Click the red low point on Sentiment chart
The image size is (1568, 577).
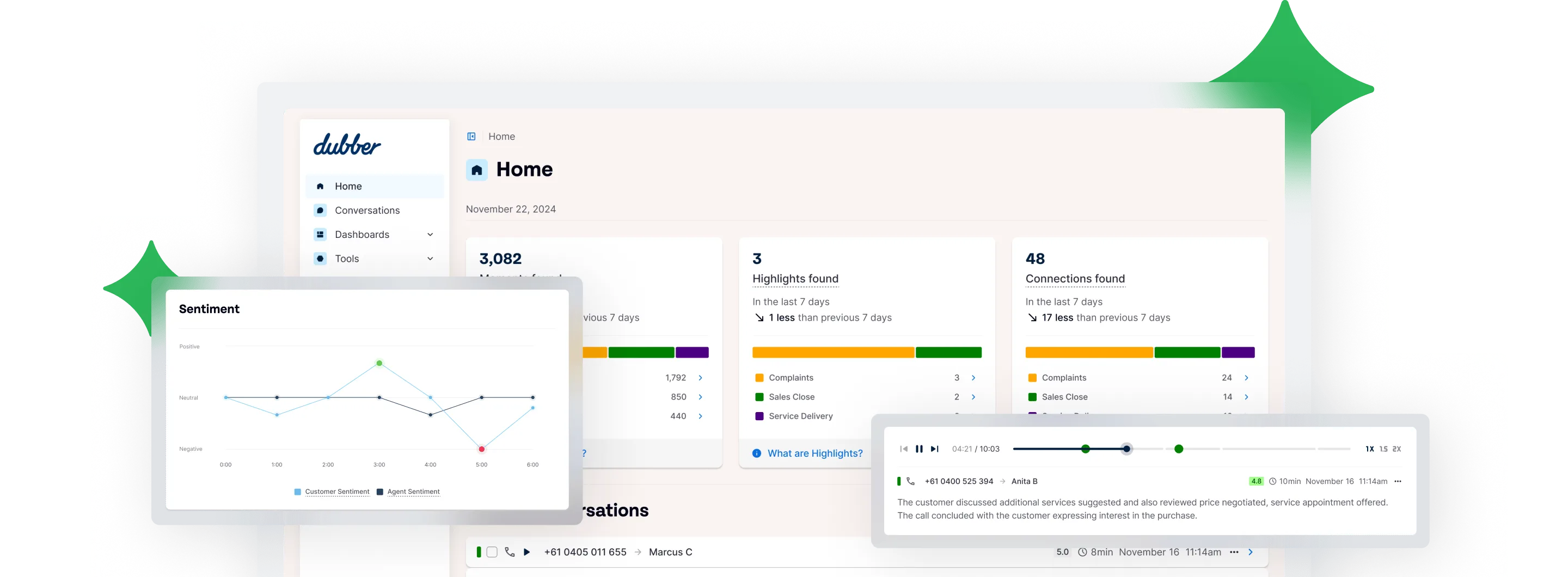(481, 449)
